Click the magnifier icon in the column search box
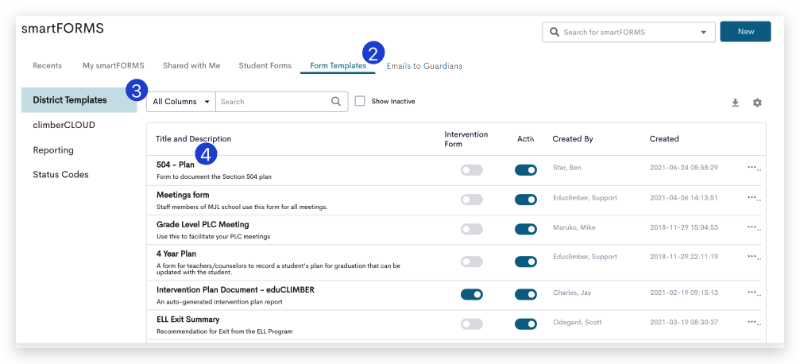800x364 pixels. [336, 102]
